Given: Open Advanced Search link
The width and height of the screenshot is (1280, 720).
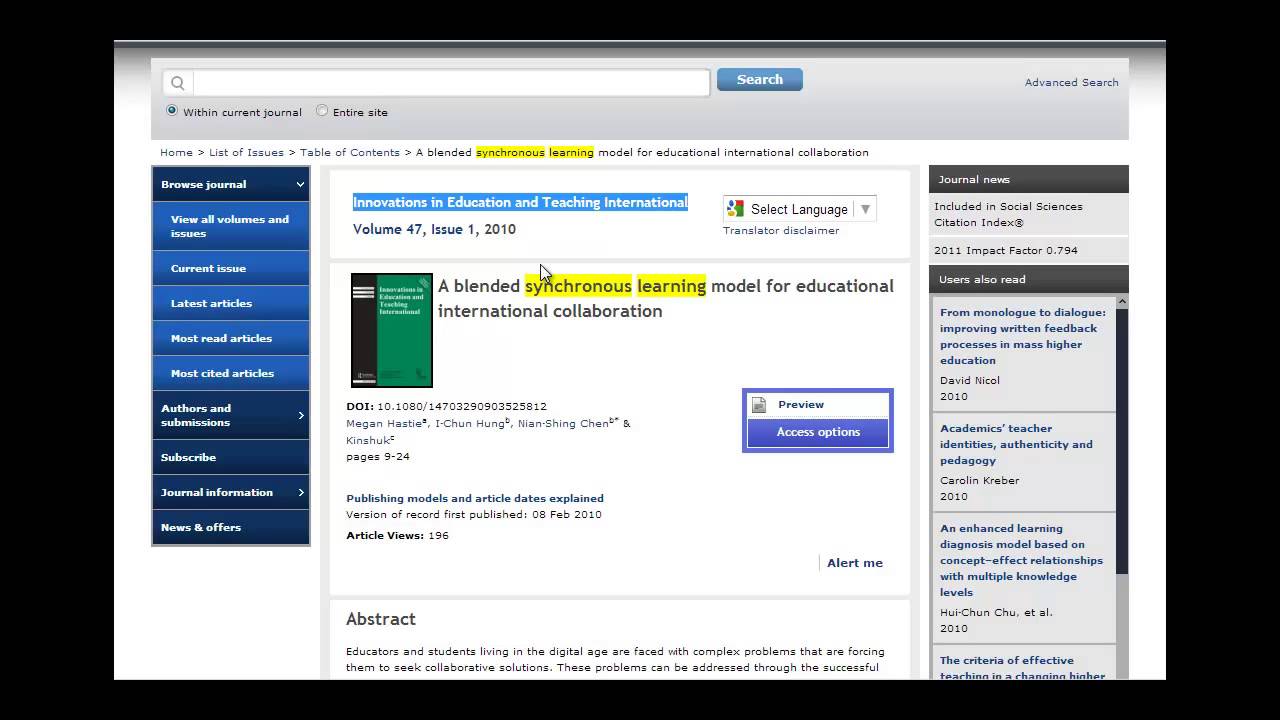Looking at the screenshot, I should (1071, 83).
